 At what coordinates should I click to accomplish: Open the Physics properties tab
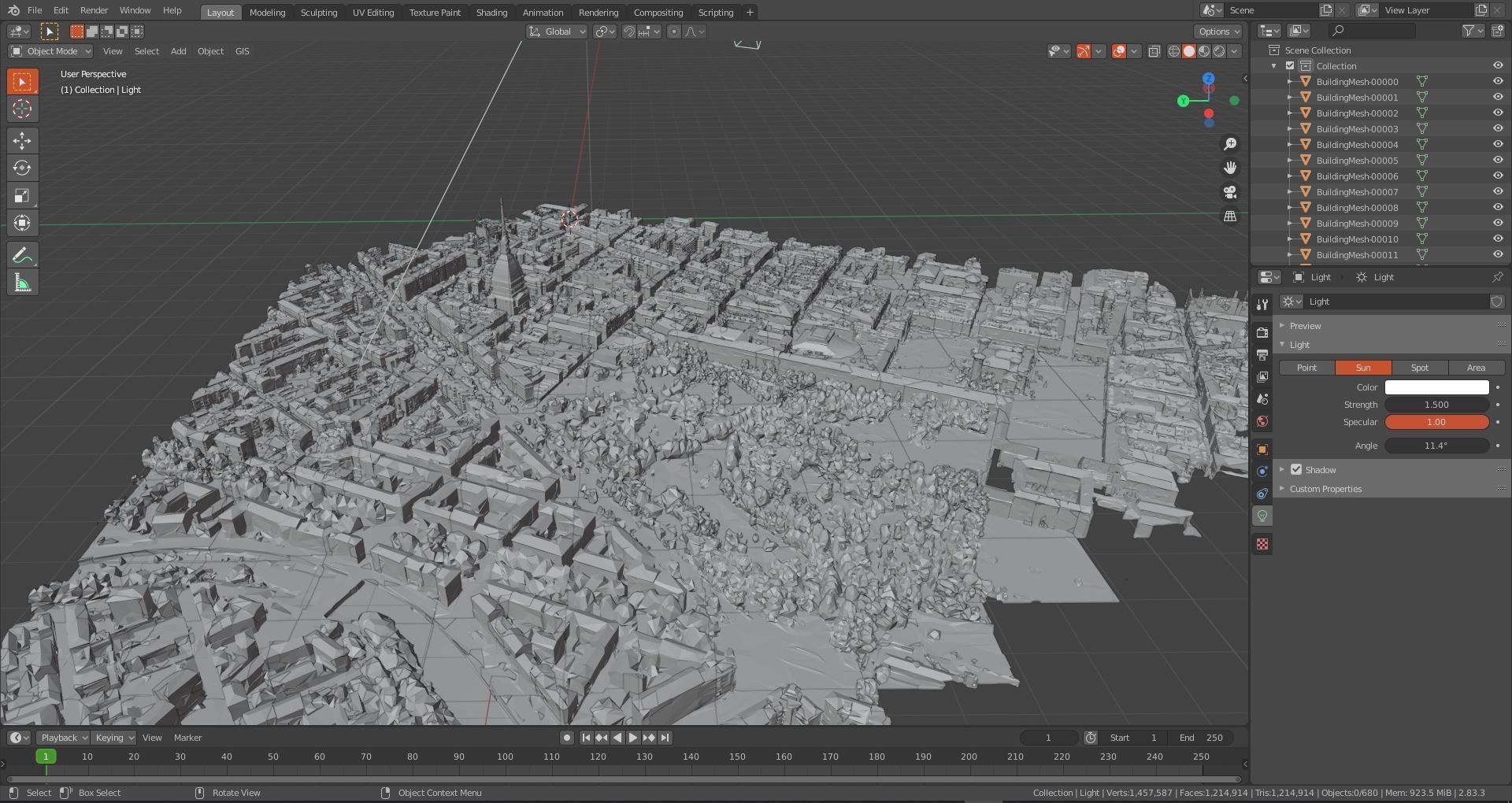1262,472
